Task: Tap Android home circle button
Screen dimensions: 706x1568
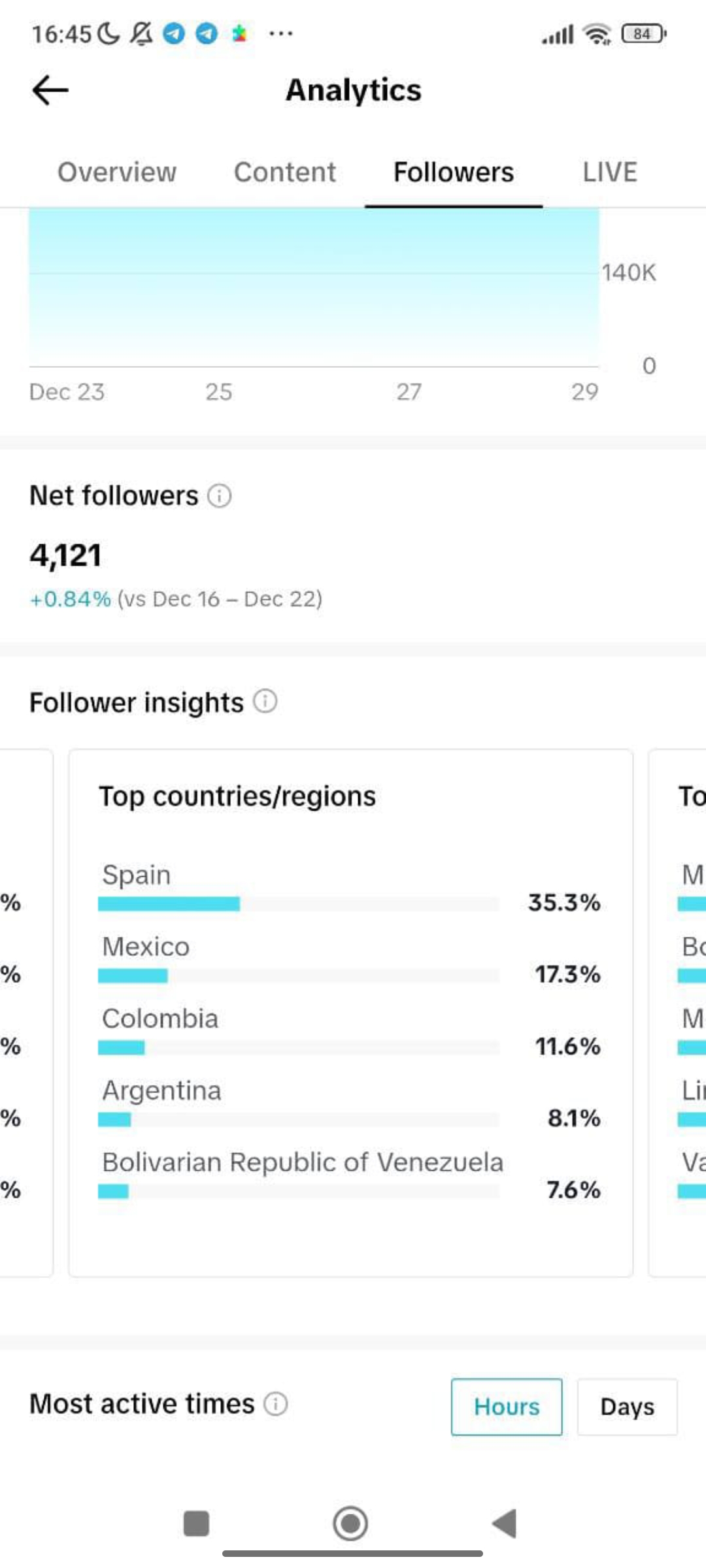Action: [x=350, y=1524]
